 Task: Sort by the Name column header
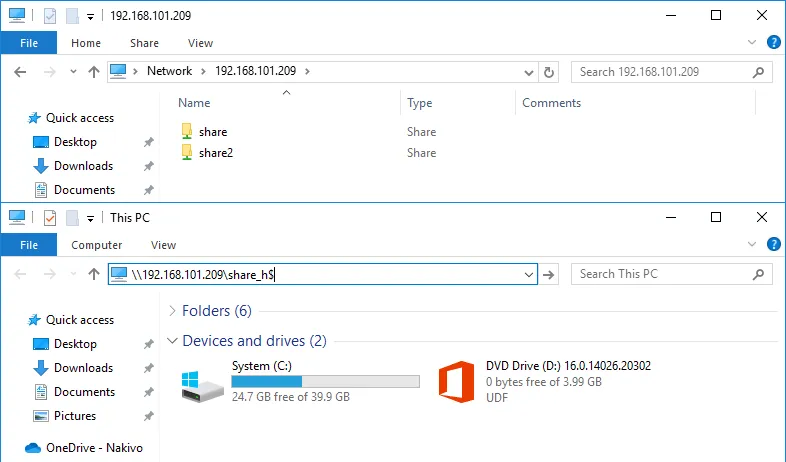point(194,103)
